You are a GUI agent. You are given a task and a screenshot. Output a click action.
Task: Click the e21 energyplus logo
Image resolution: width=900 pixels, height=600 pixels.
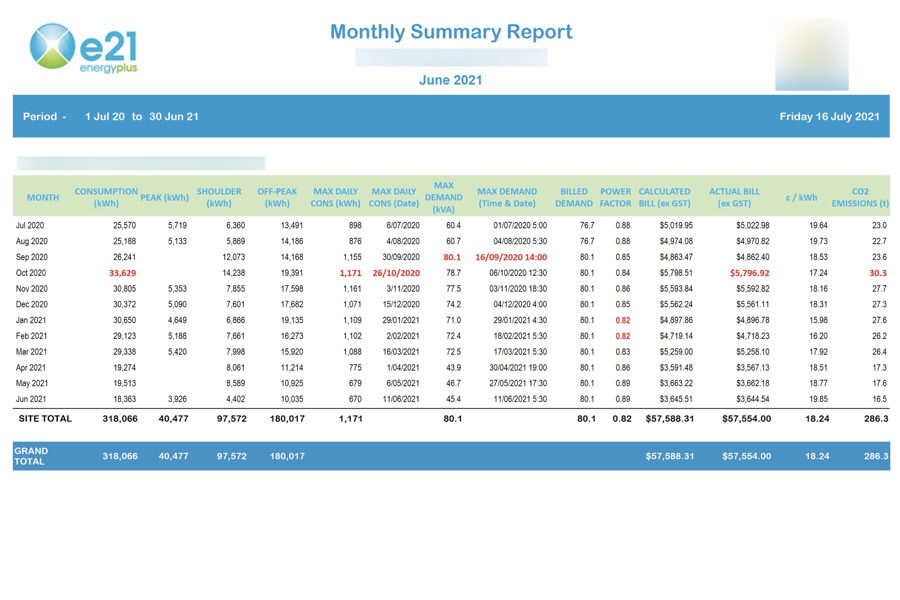tap(85, 45)
